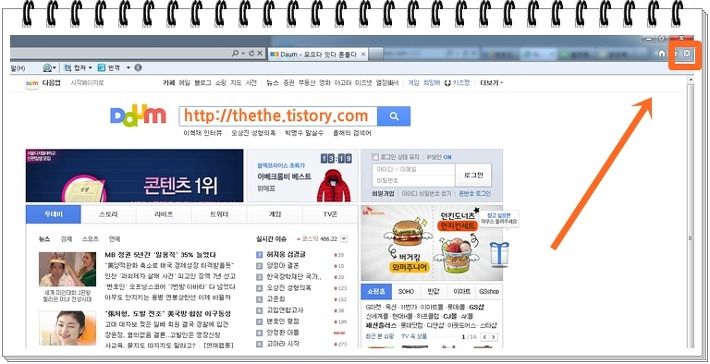Click the 폰번호 로그인 link
The width and height of the screenshot is (710, 364).
click(x=475, y=193)
